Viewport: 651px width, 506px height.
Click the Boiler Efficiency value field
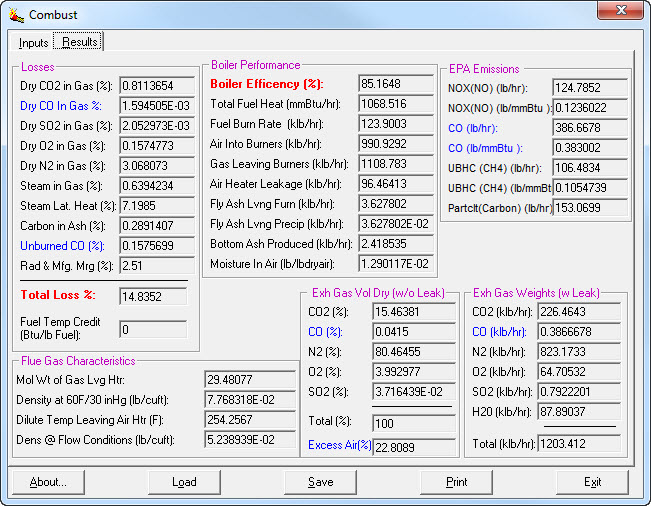coord(396,84)
